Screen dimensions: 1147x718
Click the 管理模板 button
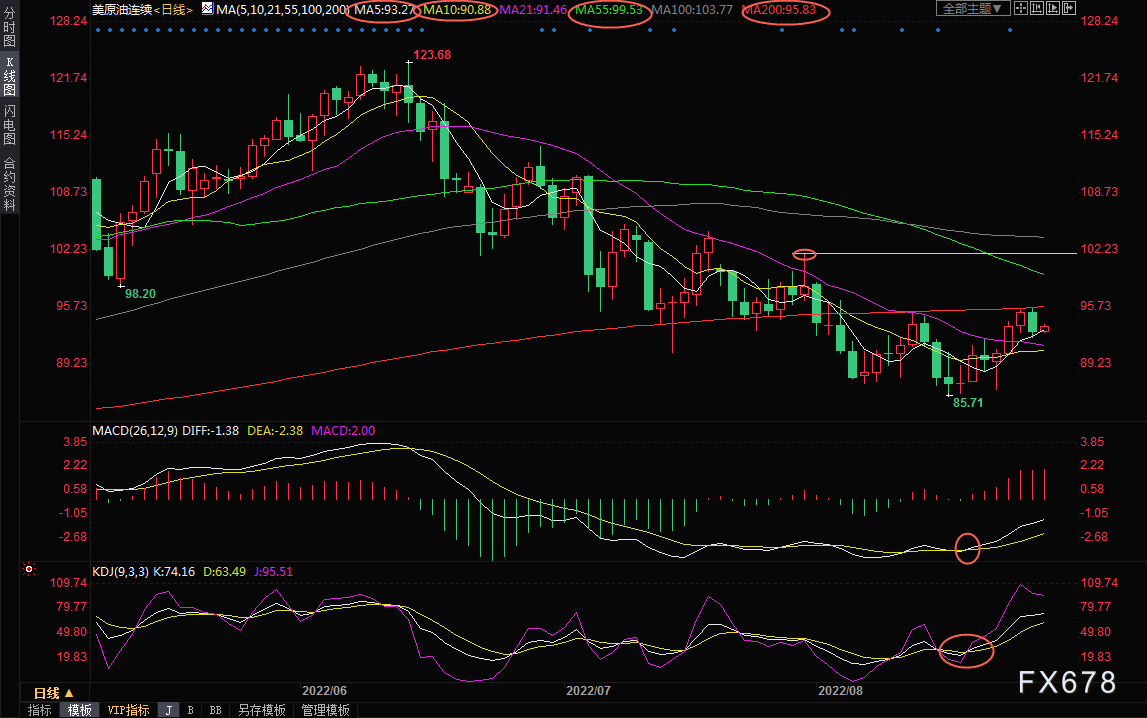pyautogui.click(x=326, y=710)
